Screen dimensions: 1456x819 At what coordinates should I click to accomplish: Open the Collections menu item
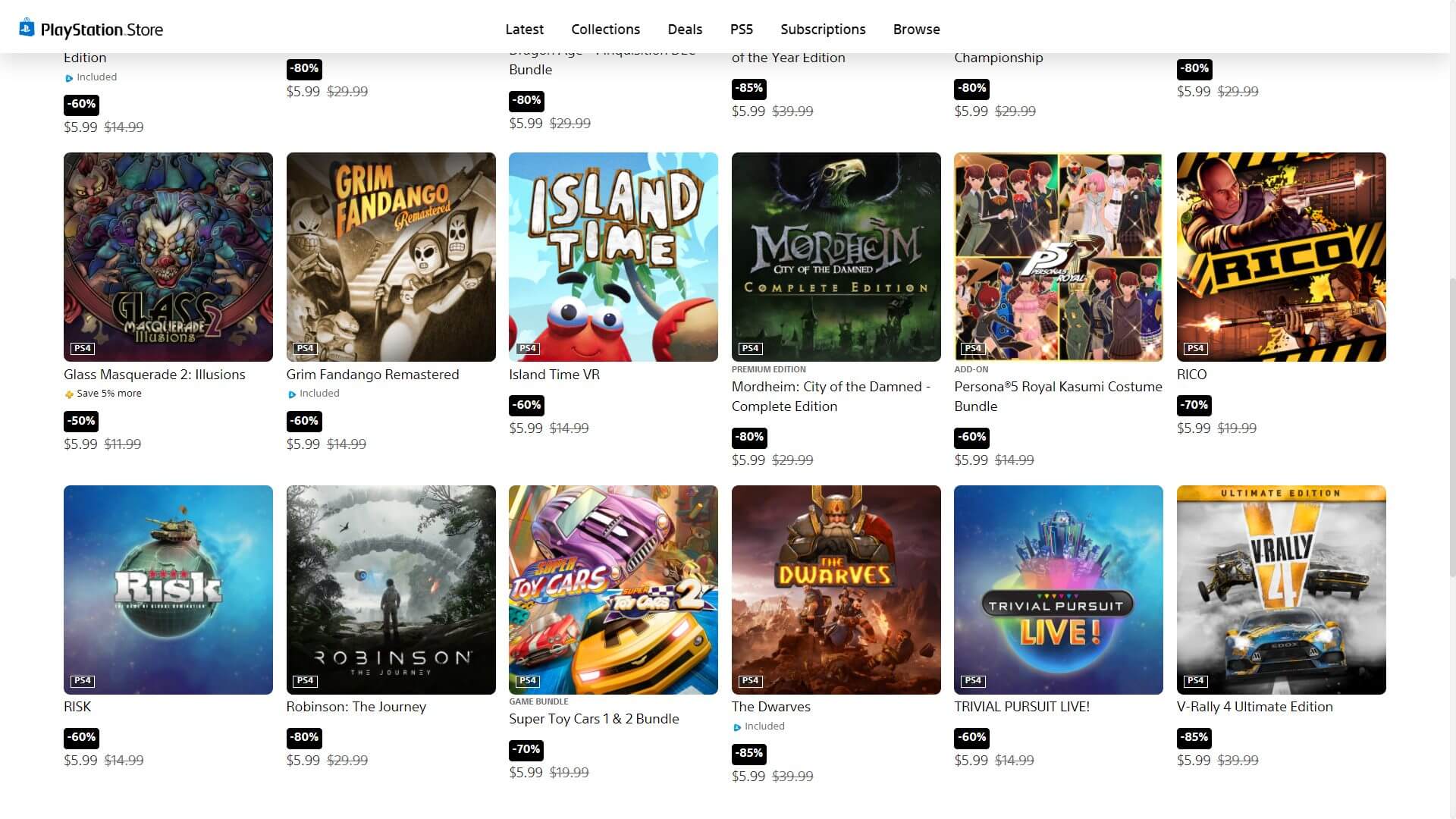click(x=605, y=30)
